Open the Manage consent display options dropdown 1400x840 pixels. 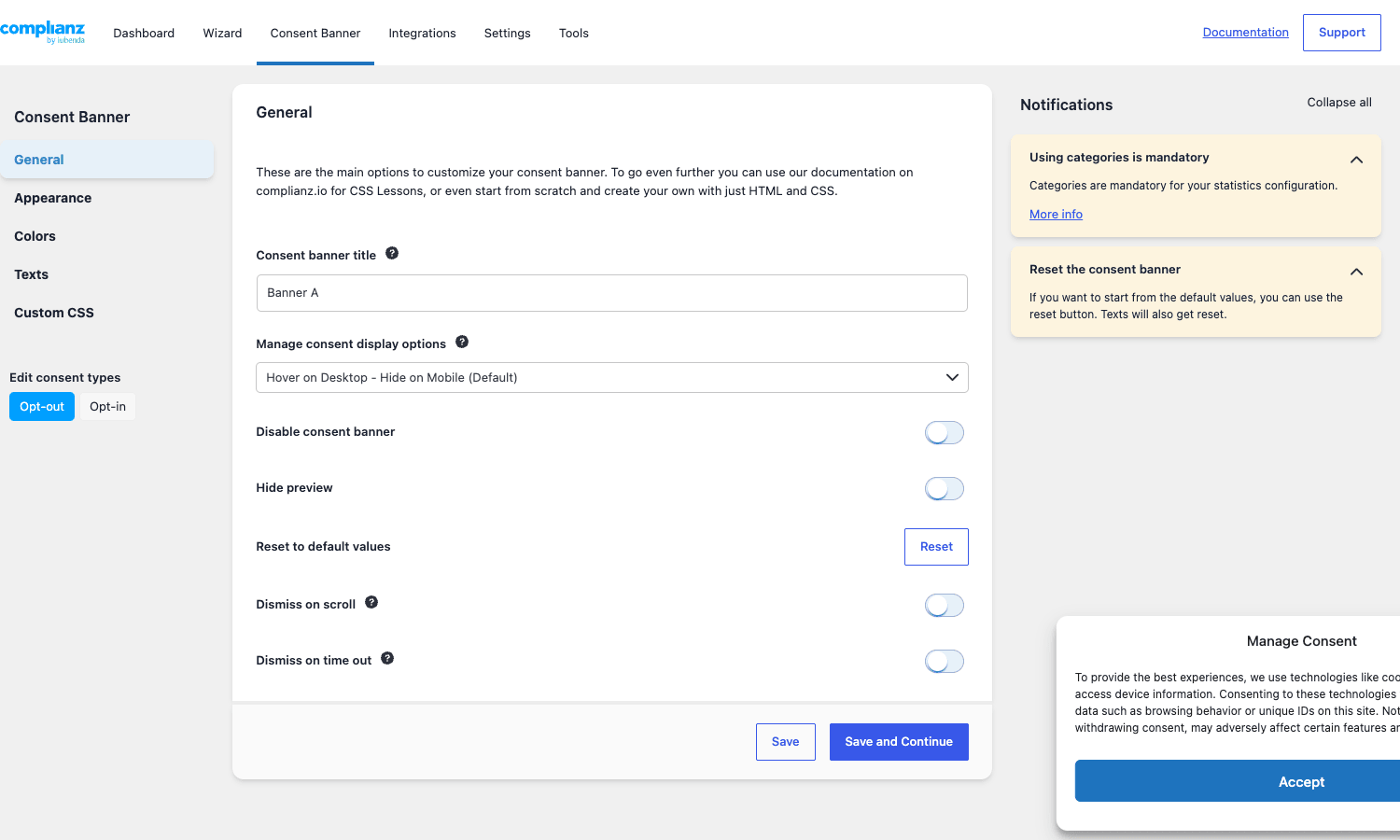click(612, 377)
